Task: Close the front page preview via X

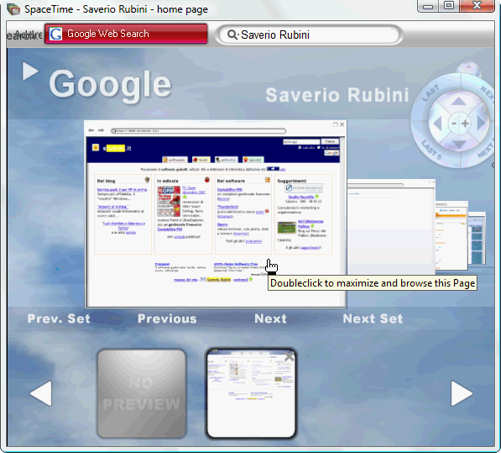Action: [342, 125]
